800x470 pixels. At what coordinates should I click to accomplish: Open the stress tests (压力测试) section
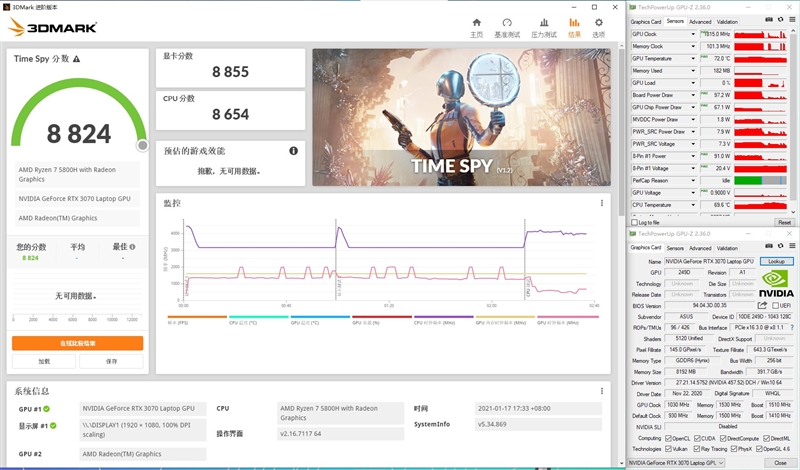pyautogui.click(x=544, y=28)
